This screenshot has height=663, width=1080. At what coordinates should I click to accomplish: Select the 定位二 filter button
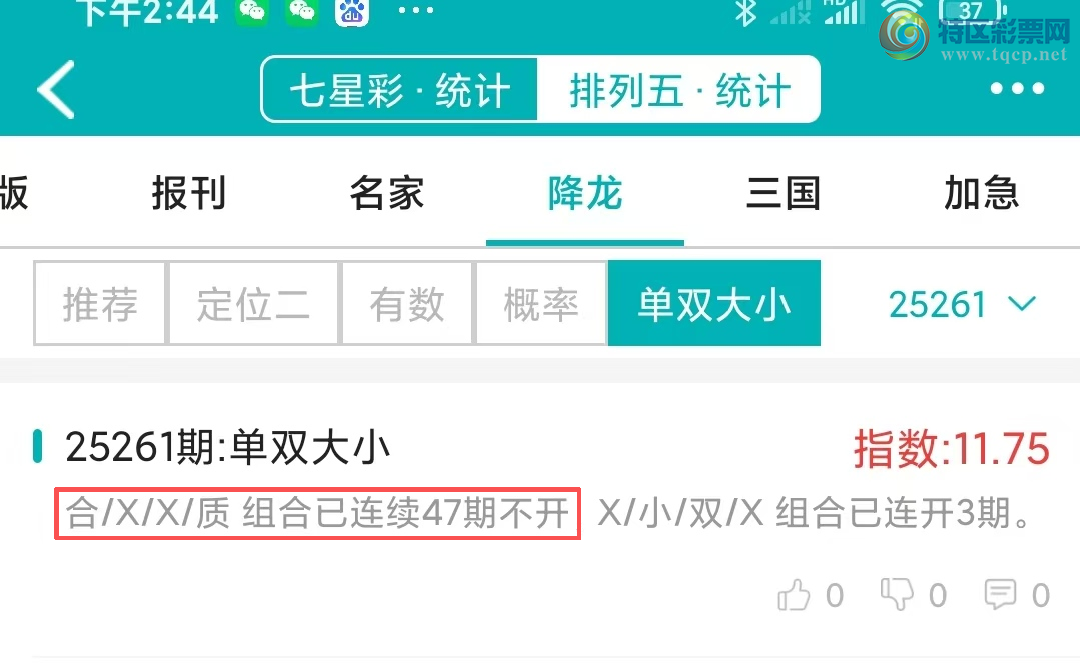[253, 303]
